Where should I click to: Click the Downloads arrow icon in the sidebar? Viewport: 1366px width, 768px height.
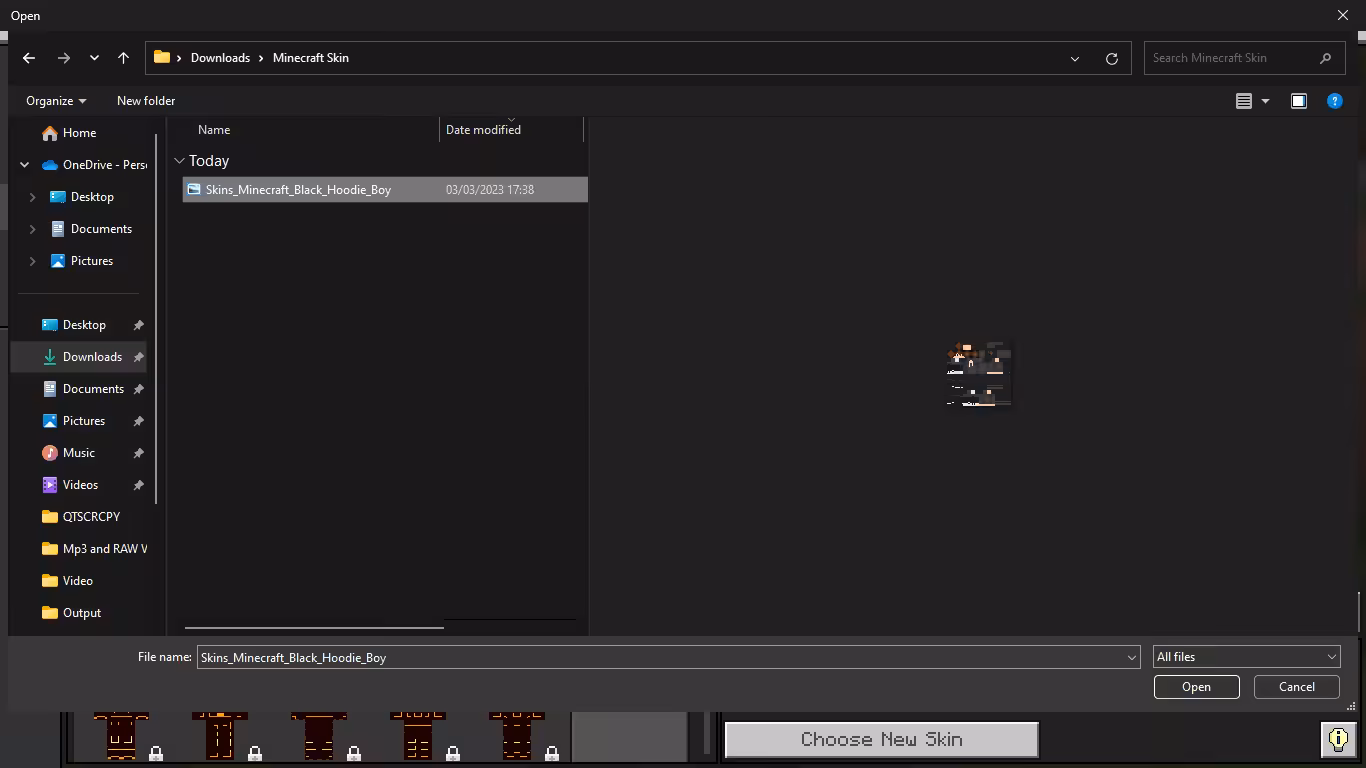(50, 357)
